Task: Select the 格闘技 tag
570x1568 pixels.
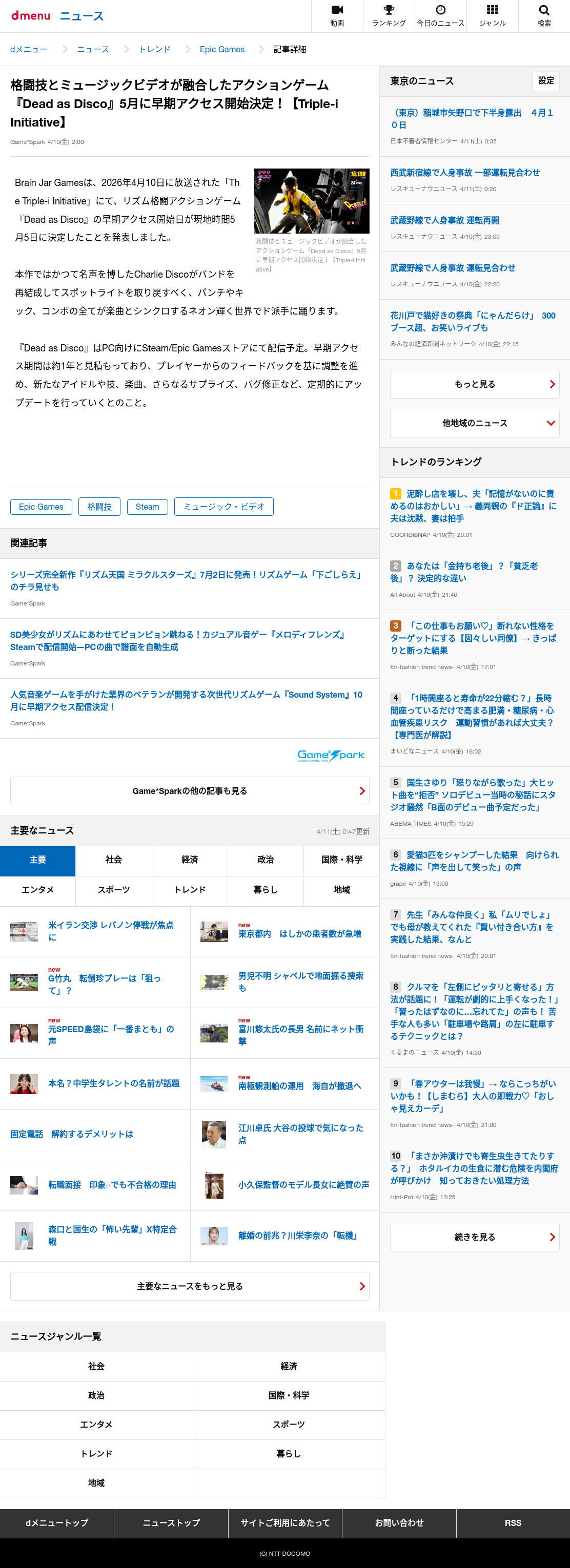Action: coord(99,507)
